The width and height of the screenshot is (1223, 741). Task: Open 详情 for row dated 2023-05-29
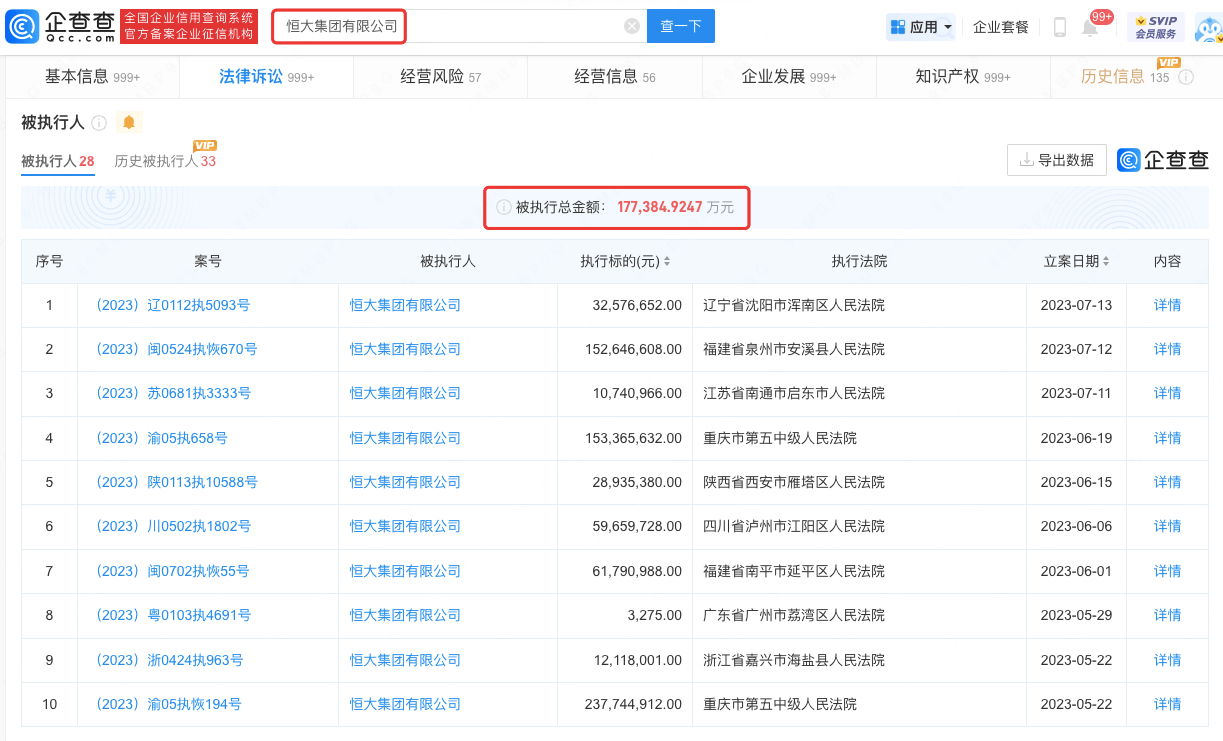(x=1167, y=615)
